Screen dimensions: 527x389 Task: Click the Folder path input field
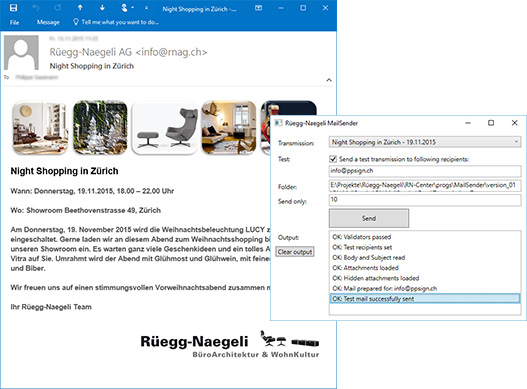tap(425, 186)
